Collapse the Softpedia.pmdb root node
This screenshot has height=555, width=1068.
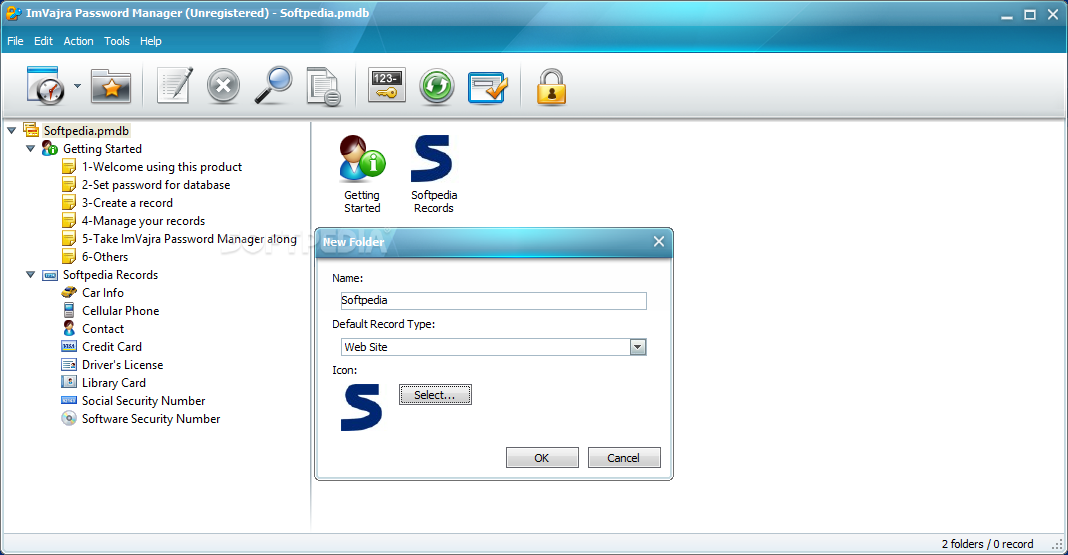(12, 130)
